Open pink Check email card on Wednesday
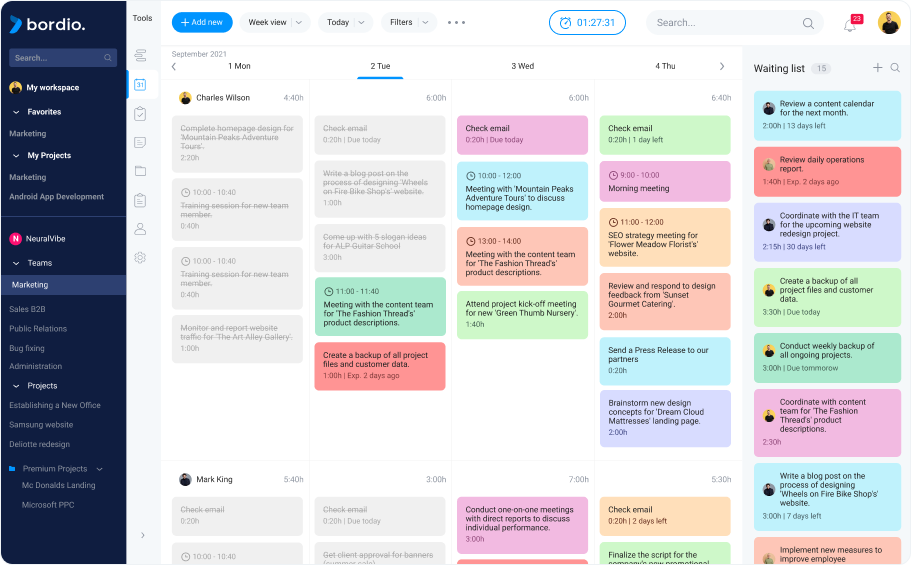 pyautogui.click(x=522, y=135)
